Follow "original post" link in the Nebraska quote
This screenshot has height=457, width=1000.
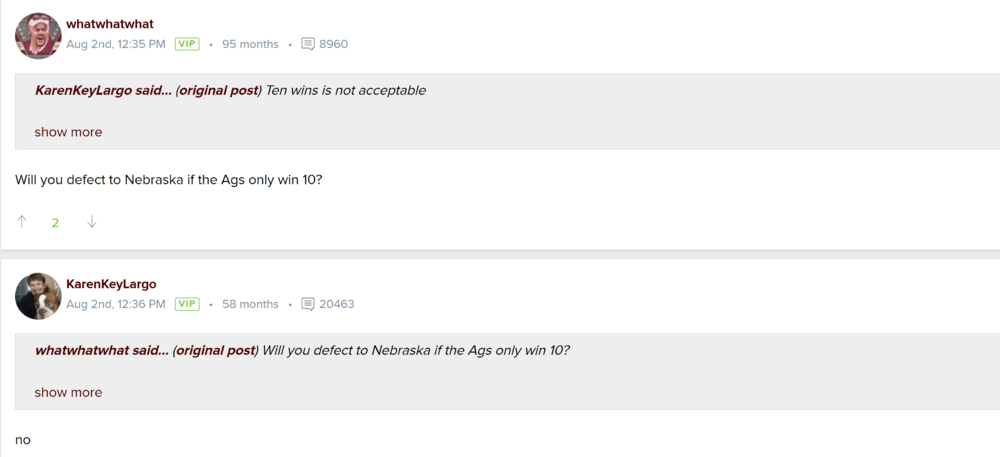pos(215,350)
